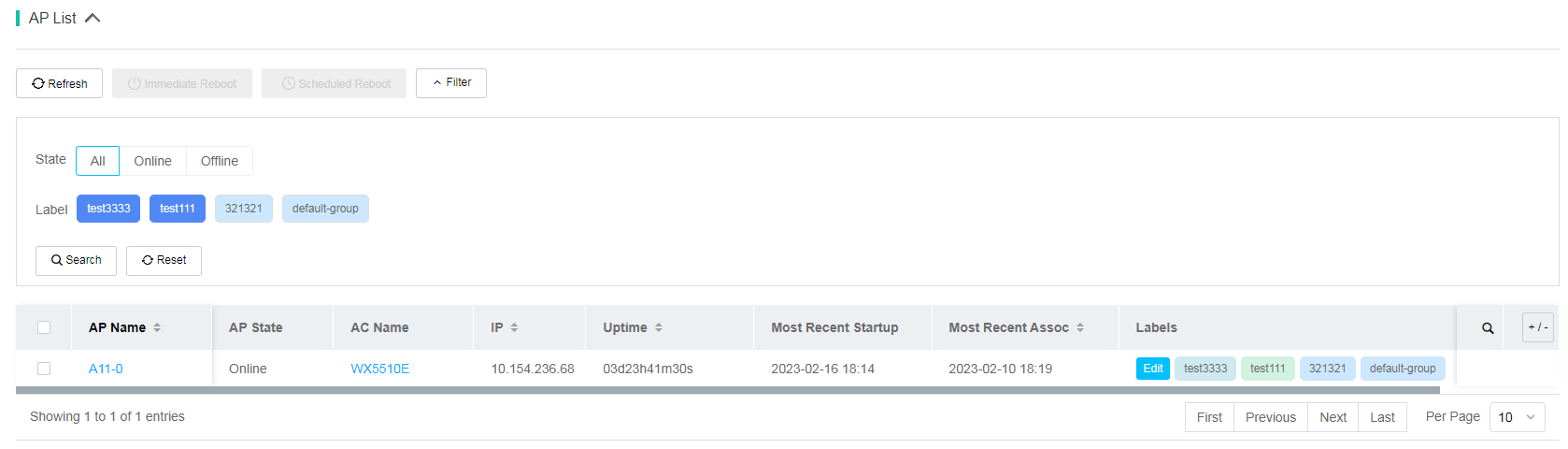
Task: Collapse the AP List section chevron
Action: (x=93, y=18)
